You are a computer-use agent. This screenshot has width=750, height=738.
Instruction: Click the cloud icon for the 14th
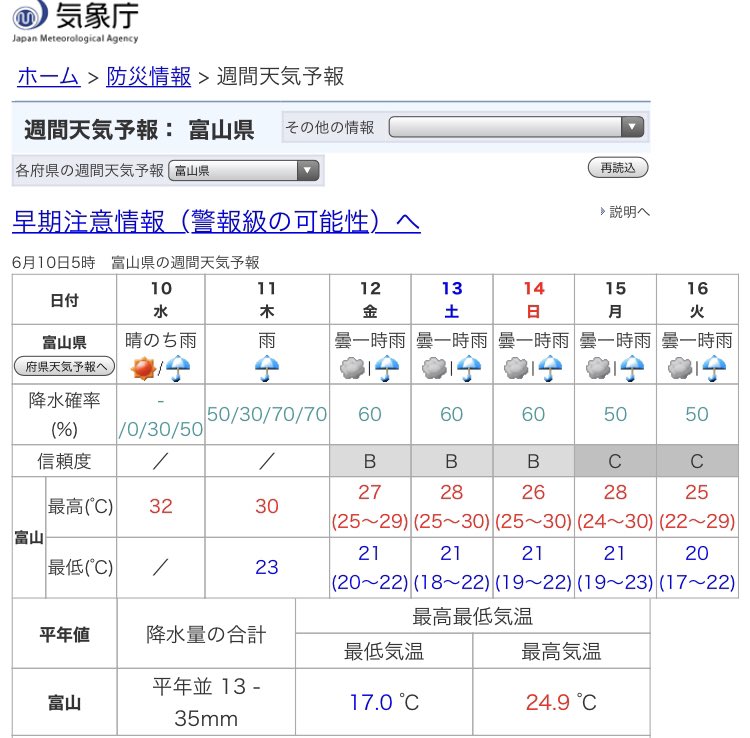516,368
